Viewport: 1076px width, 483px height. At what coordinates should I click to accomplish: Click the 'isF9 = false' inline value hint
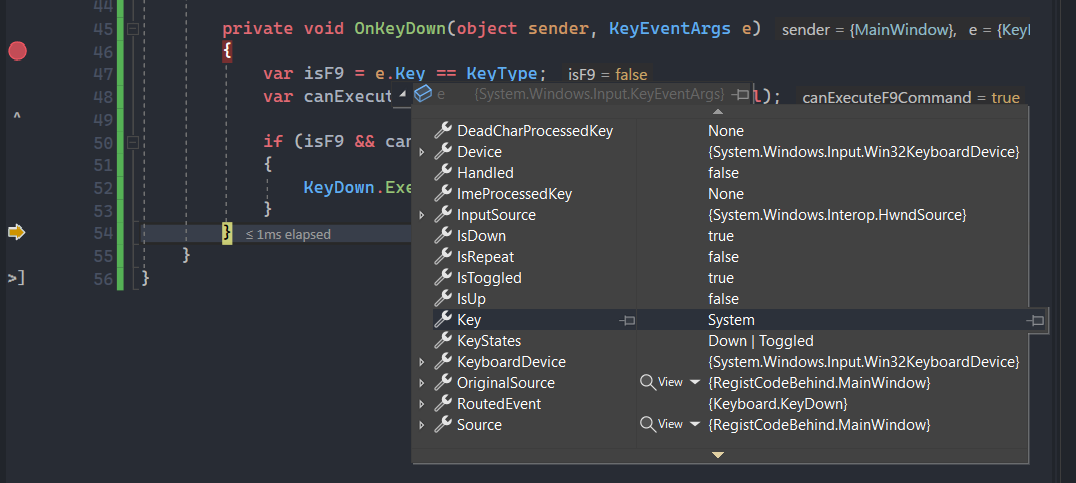607,75
